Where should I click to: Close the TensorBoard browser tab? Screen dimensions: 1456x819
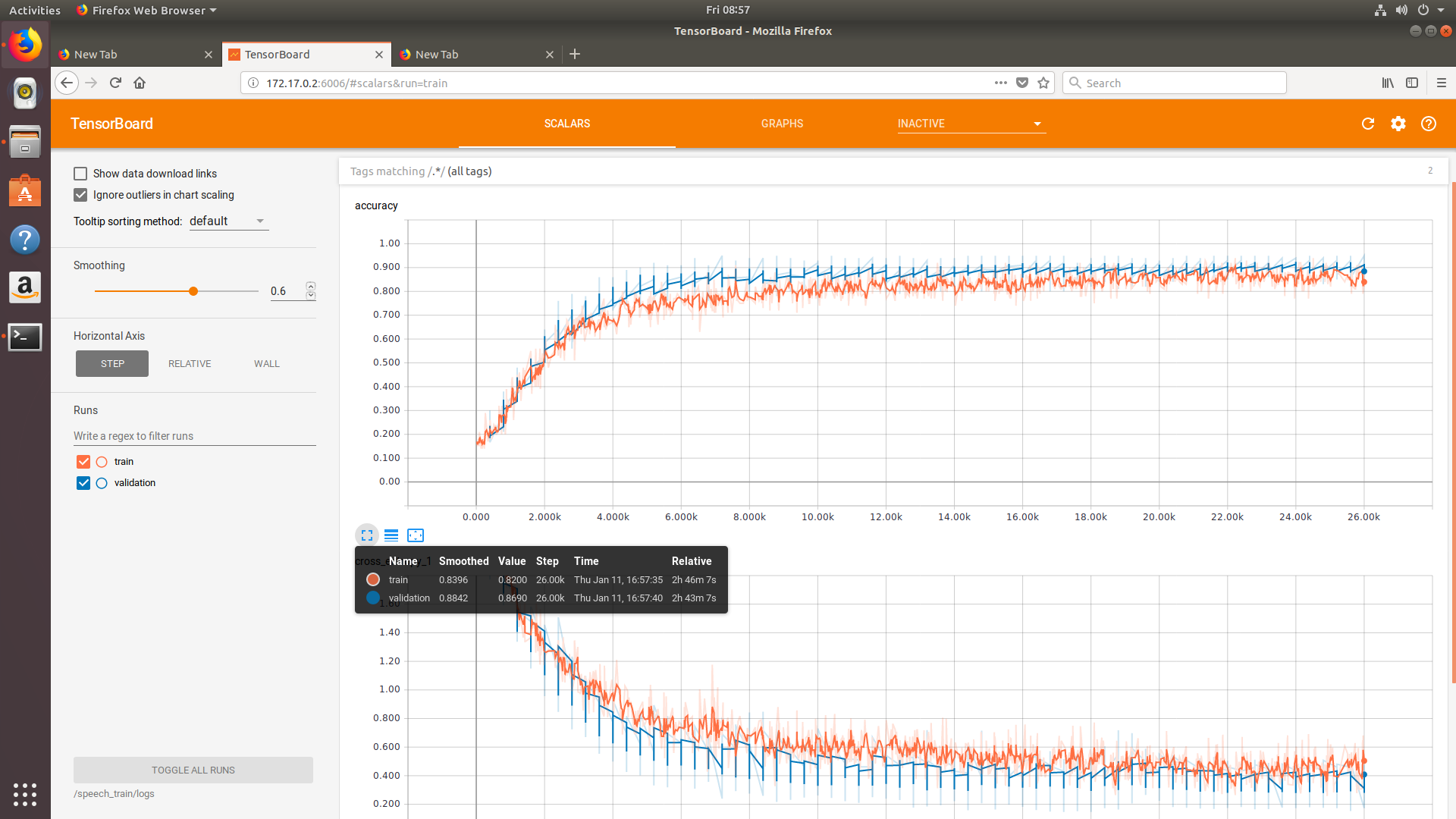click(379, 55)
